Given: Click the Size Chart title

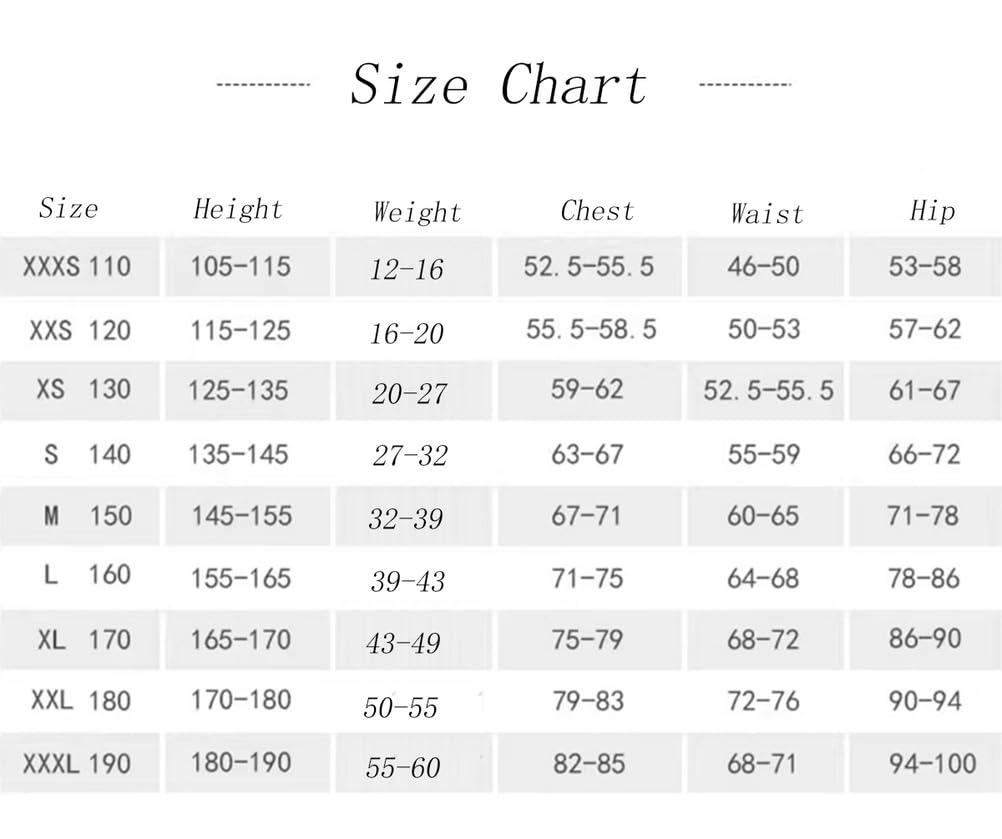Looking at the screenshot, I should point(499,85).
